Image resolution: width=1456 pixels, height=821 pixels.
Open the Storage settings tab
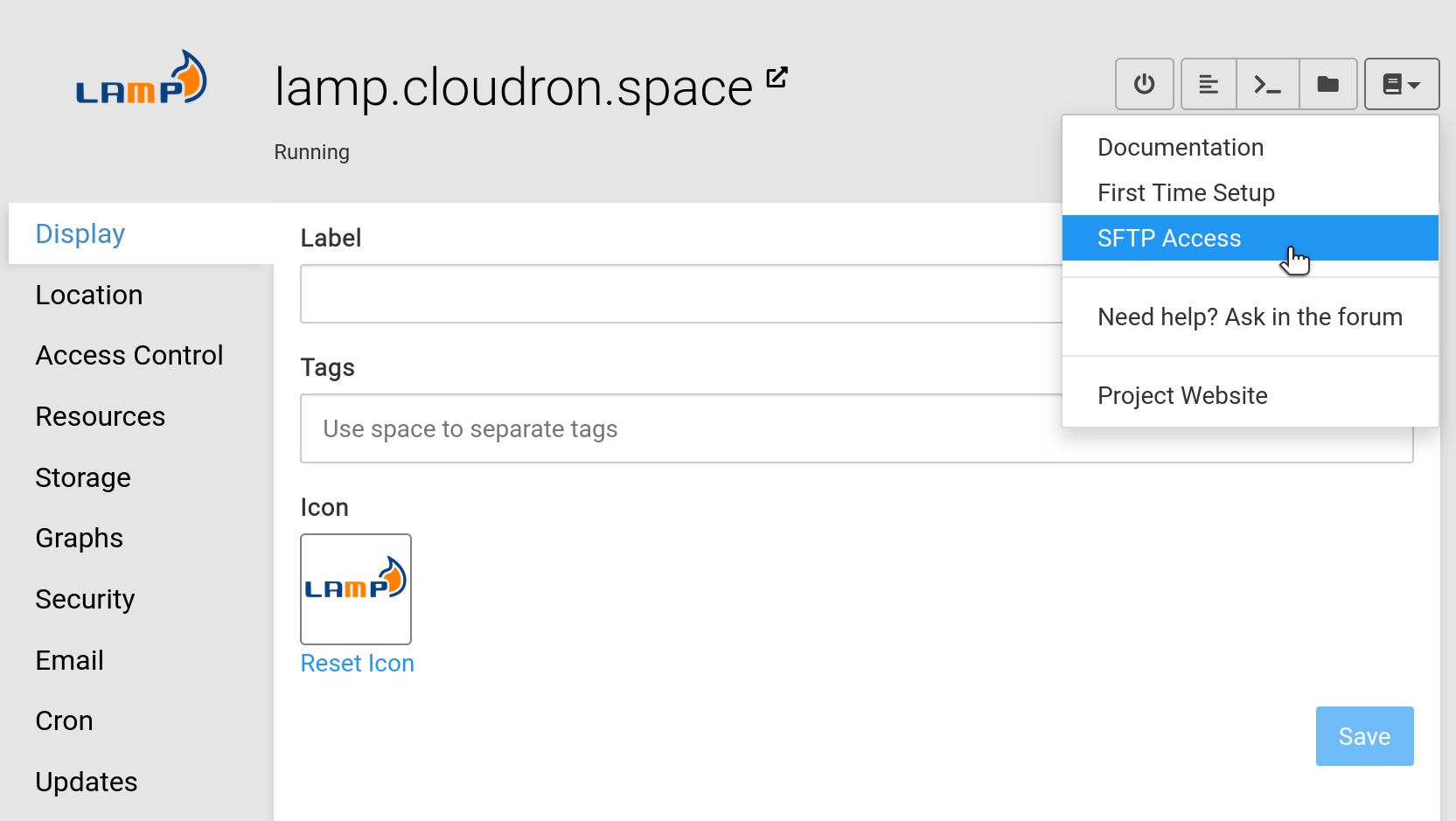83,478
